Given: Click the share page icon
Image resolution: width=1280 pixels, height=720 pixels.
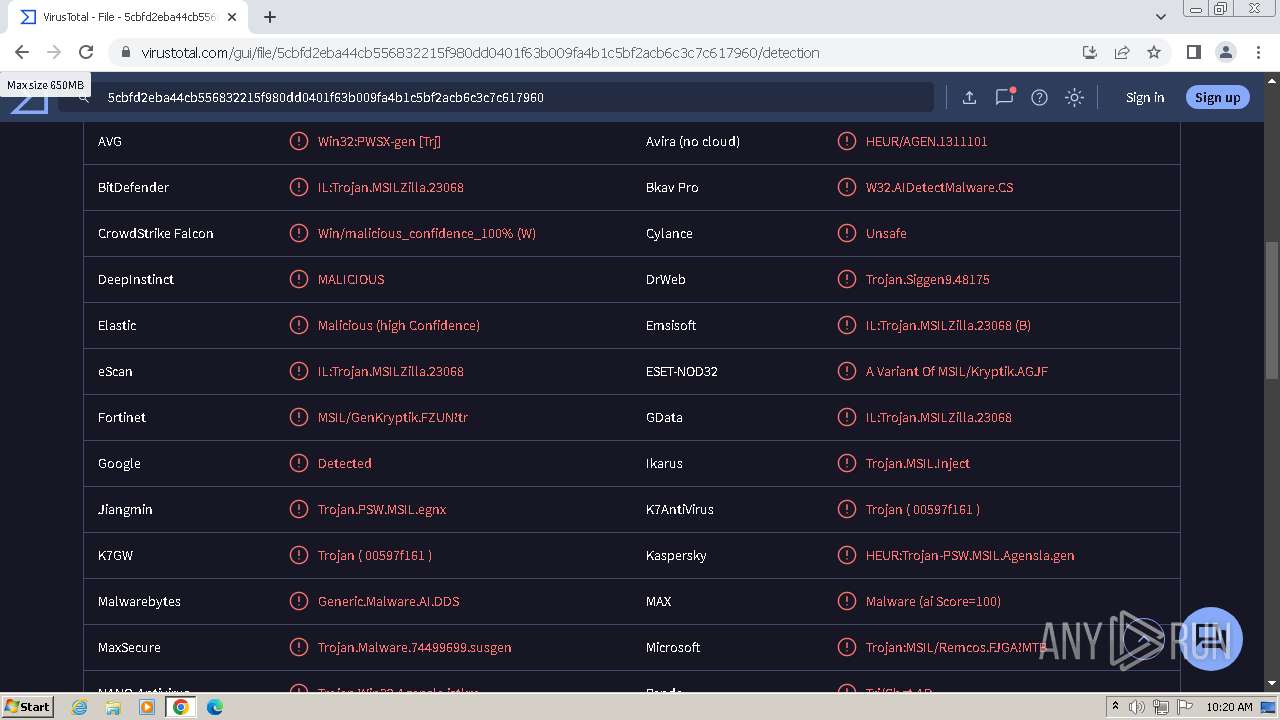Looking at the screenshot, I should [x=1122, y=52].
